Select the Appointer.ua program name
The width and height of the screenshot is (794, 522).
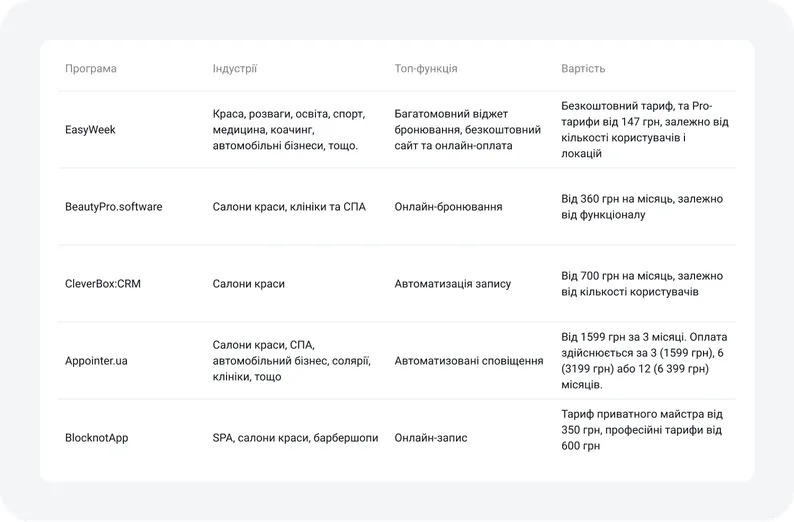(x=96, y=360)
